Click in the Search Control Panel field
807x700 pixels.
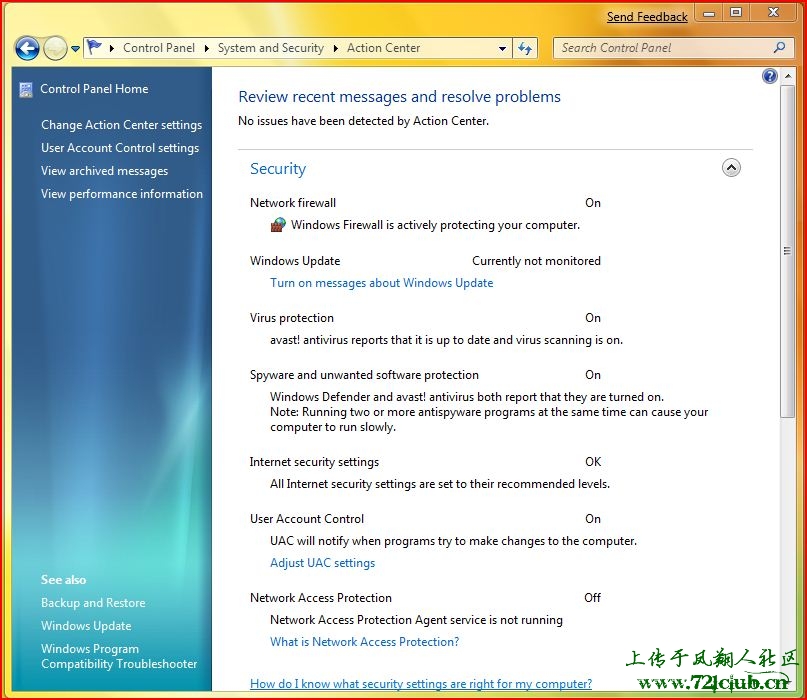point(660,48)
